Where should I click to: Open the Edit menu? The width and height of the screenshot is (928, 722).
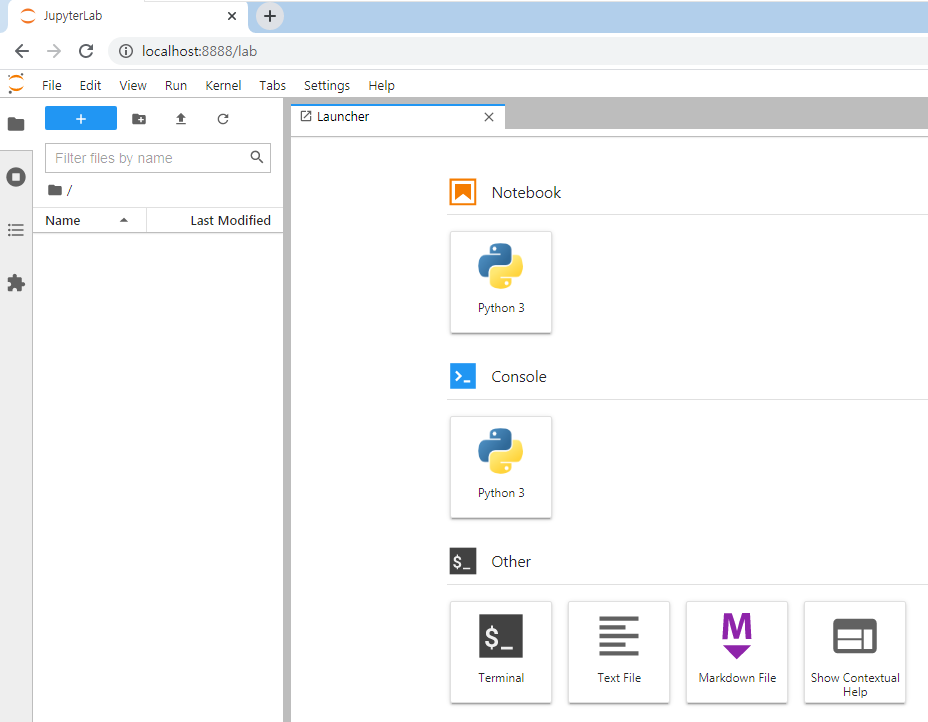click(90, 85)
